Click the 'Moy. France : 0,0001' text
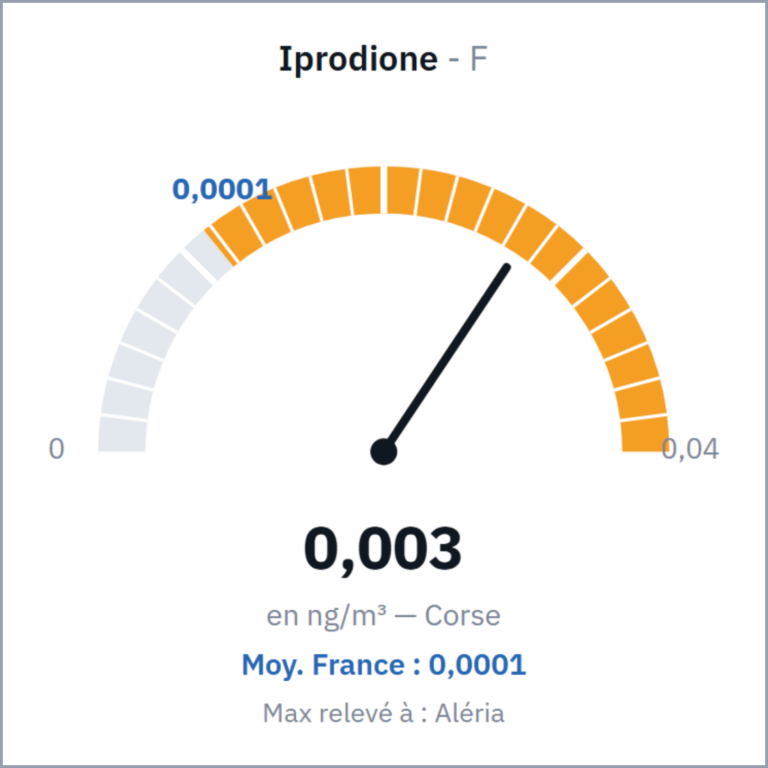 click(x=384, y=666)
